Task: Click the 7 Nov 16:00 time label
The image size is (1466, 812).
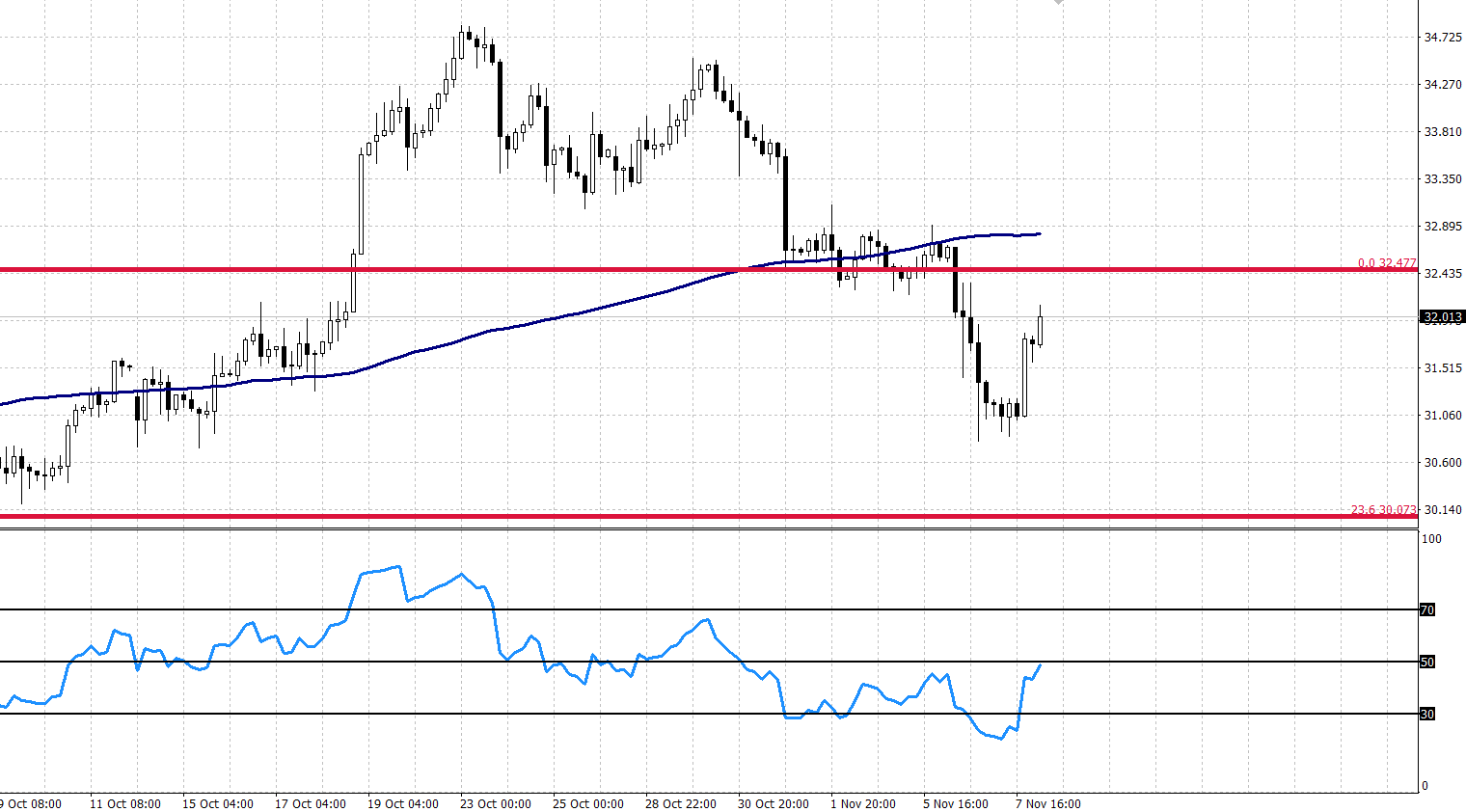Action: point(1048,804)
